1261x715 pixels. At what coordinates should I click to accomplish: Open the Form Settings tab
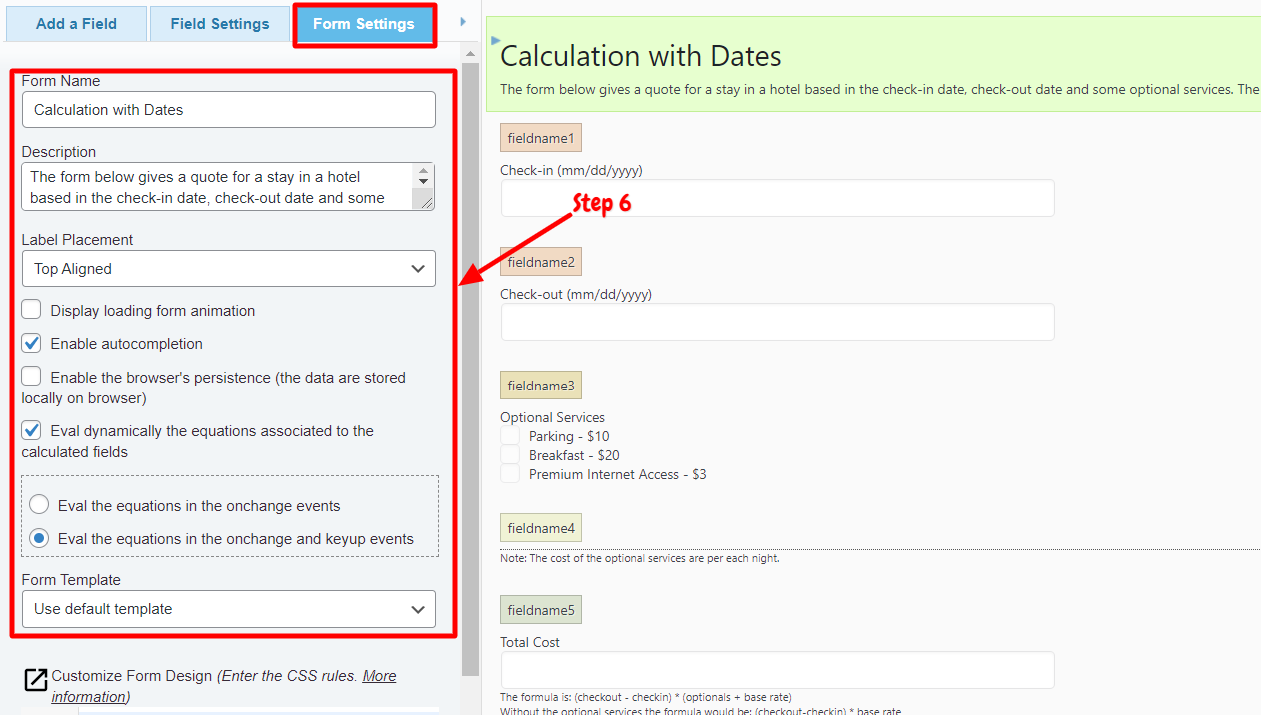pyautogui.click(x=364, y=24)
